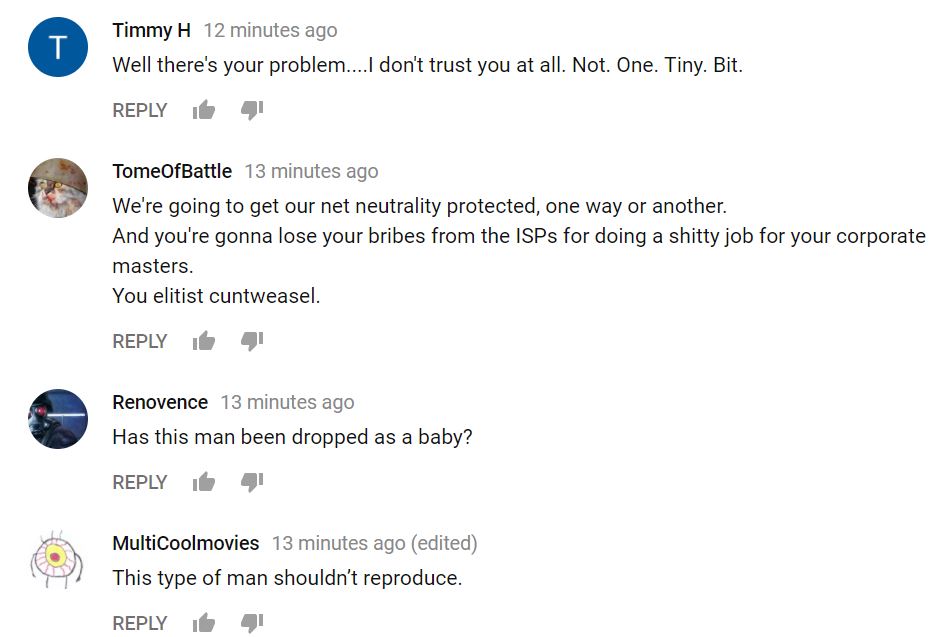Dislike MultiCoolmovies' comment

(x=252, y=623)
